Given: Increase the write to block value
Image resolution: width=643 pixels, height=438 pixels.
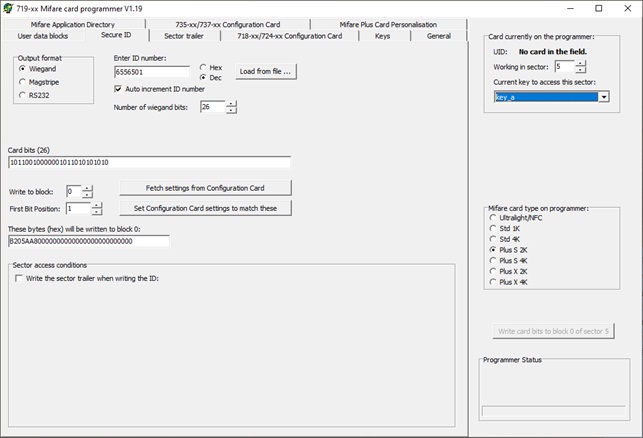Looking at the screenshot, I should [x=87, y=188].
